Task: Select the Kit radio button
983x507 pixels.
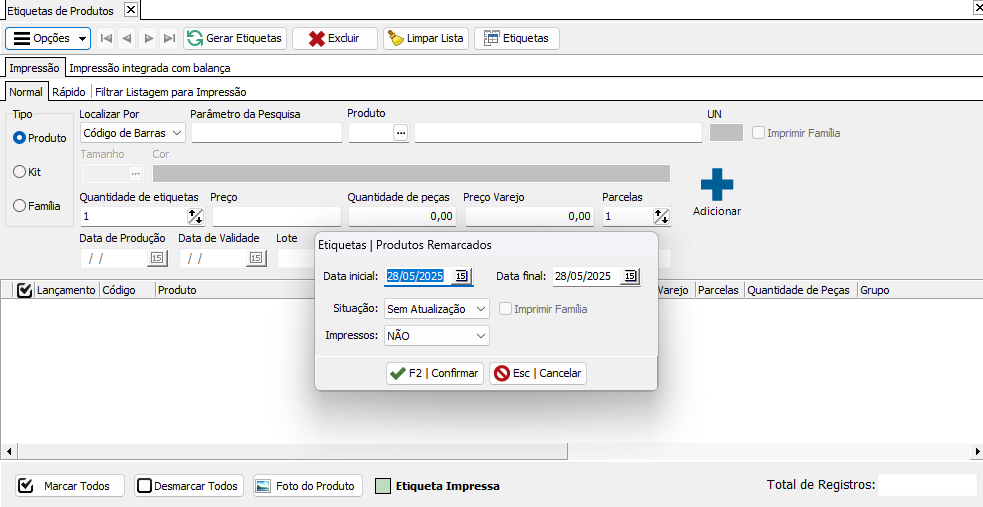Action: click(19, 172)
